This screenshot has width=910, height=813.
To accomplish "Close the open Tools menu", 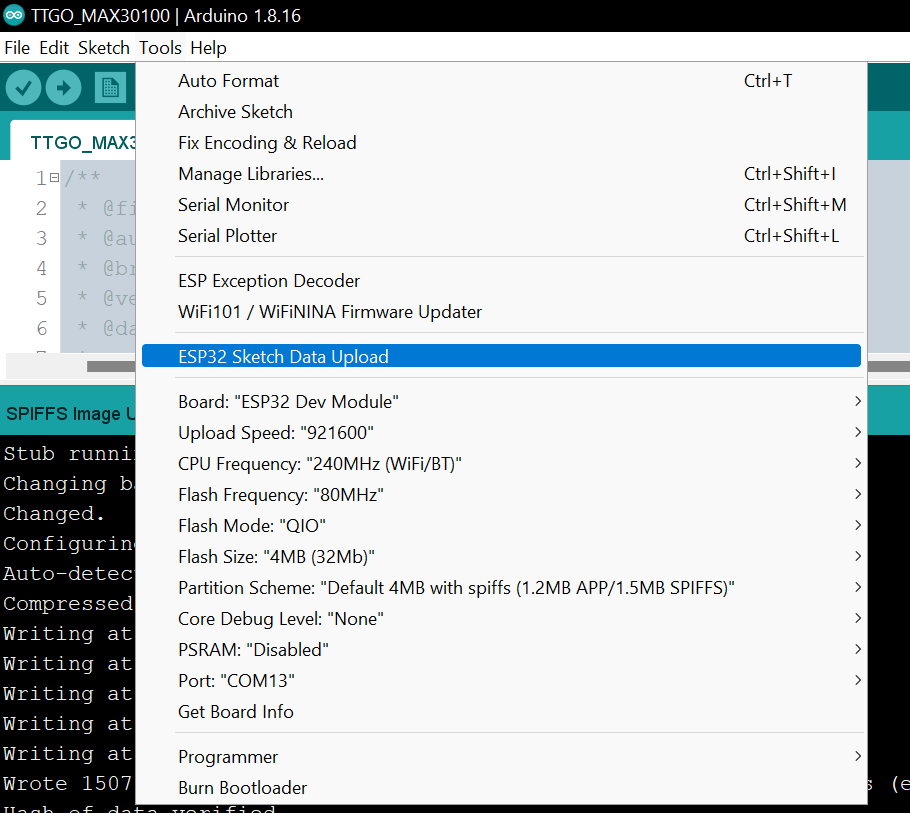I will 160,48.
